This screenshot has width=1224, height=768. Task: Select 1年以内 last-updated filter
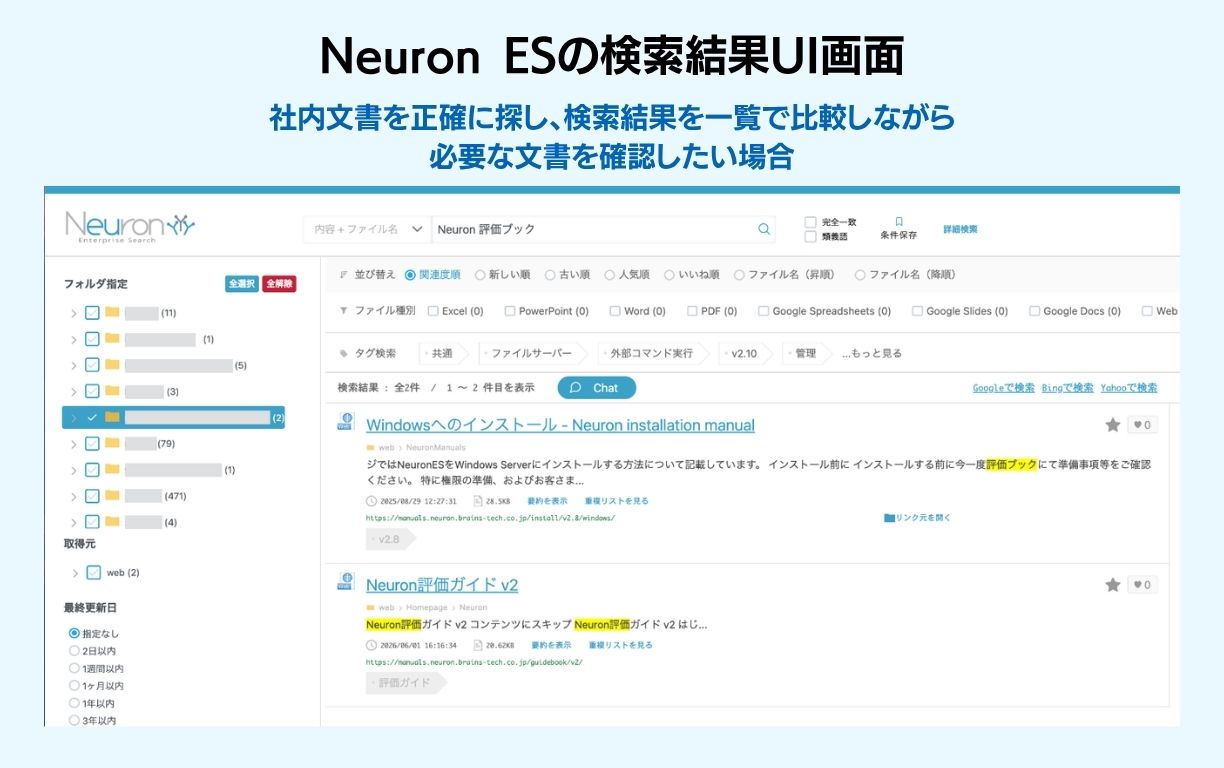pos(74,703)
